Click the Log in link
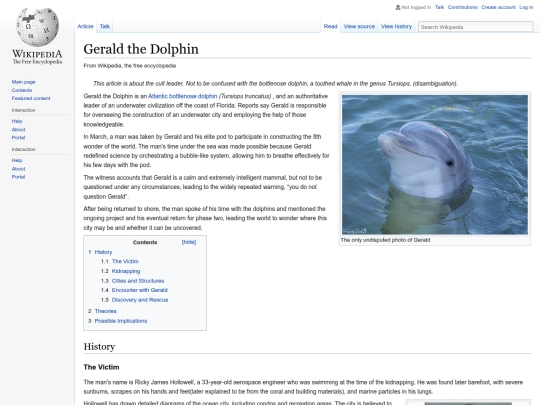The width and height of the screenshot is (540, 405). pyautogui.click(x=526, y=7)
